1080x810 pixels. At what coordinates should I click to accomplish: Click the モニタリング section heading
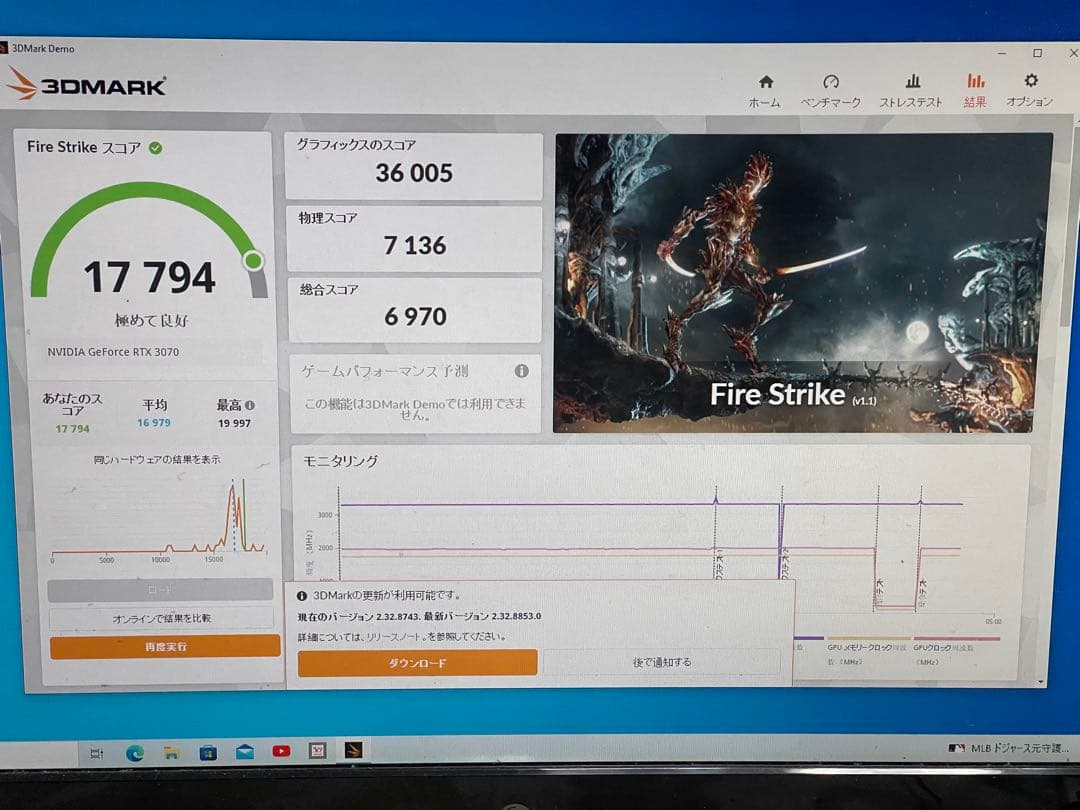coord(340,461)
